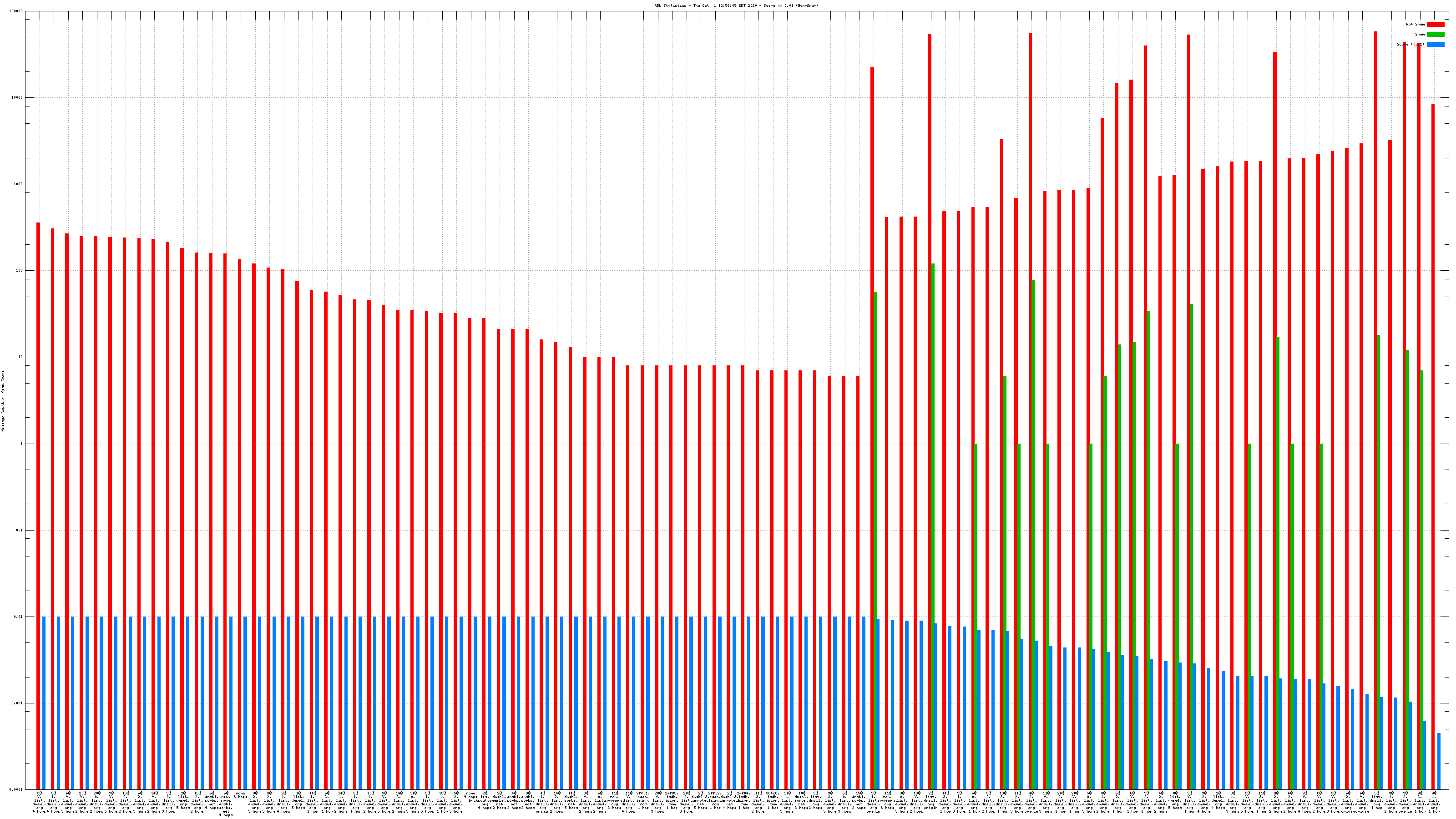
Task: Click the 100000 y-axis tick label
Action: (16, 11)
